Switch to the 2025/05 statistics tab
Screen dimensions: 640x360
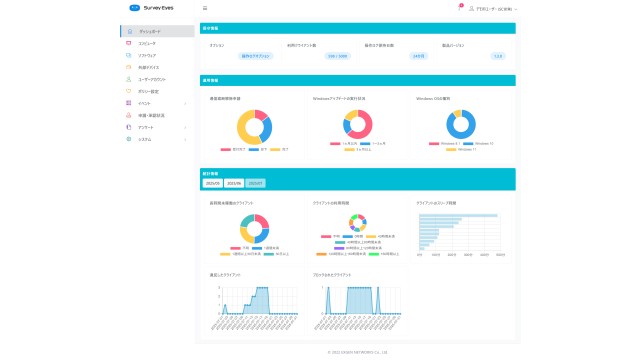[213, 184]
